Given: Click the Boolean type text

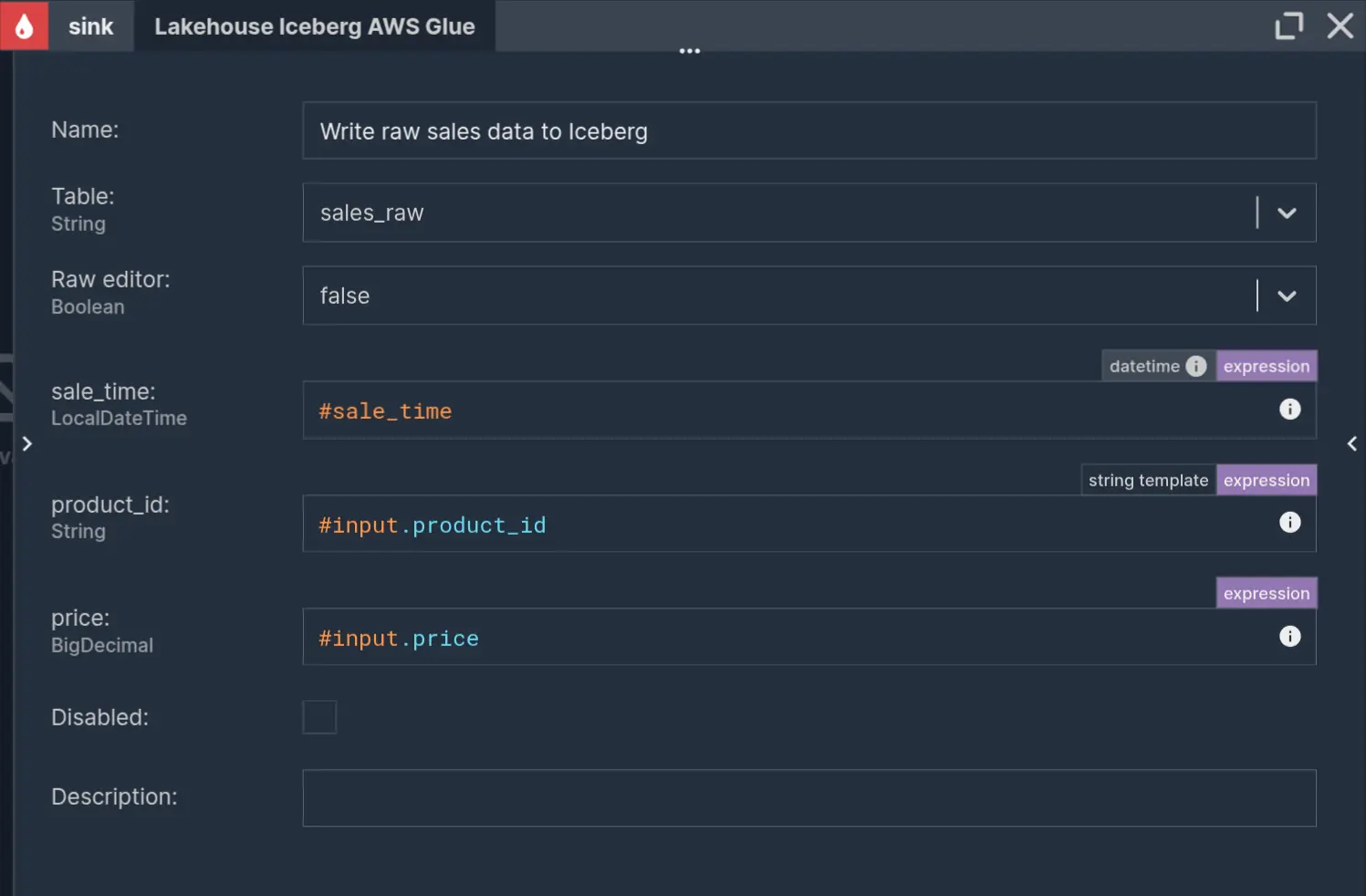Looking at the screenshot, I should point(88,307).
